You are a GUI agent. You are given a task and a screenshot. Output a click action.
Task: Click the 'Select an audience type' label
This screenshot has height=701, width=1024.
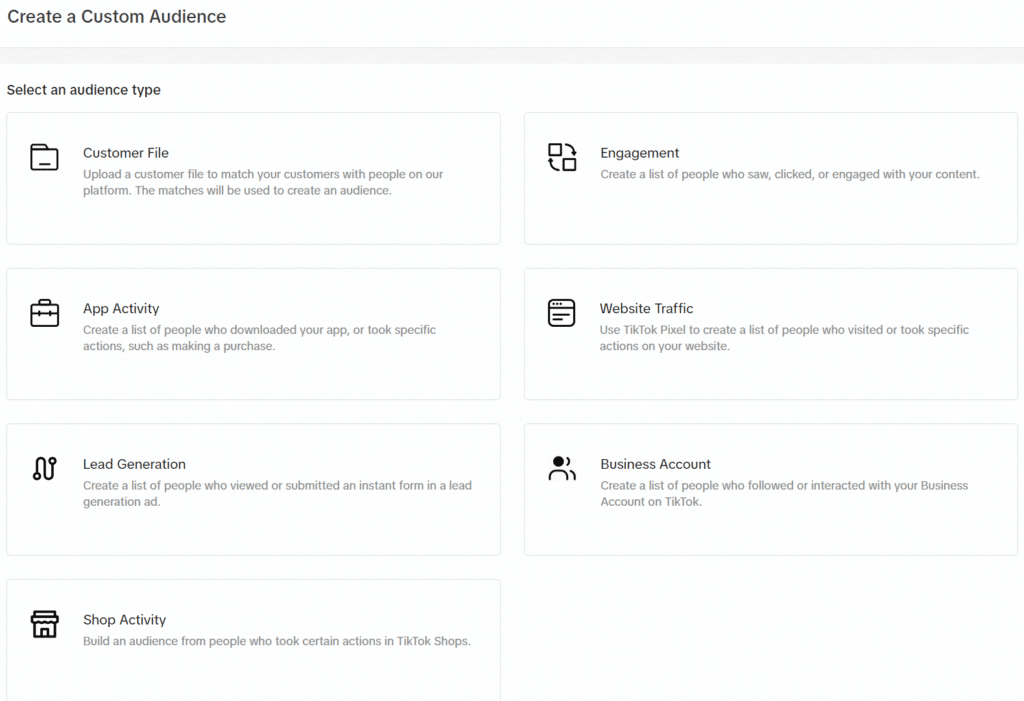[84, 90]
